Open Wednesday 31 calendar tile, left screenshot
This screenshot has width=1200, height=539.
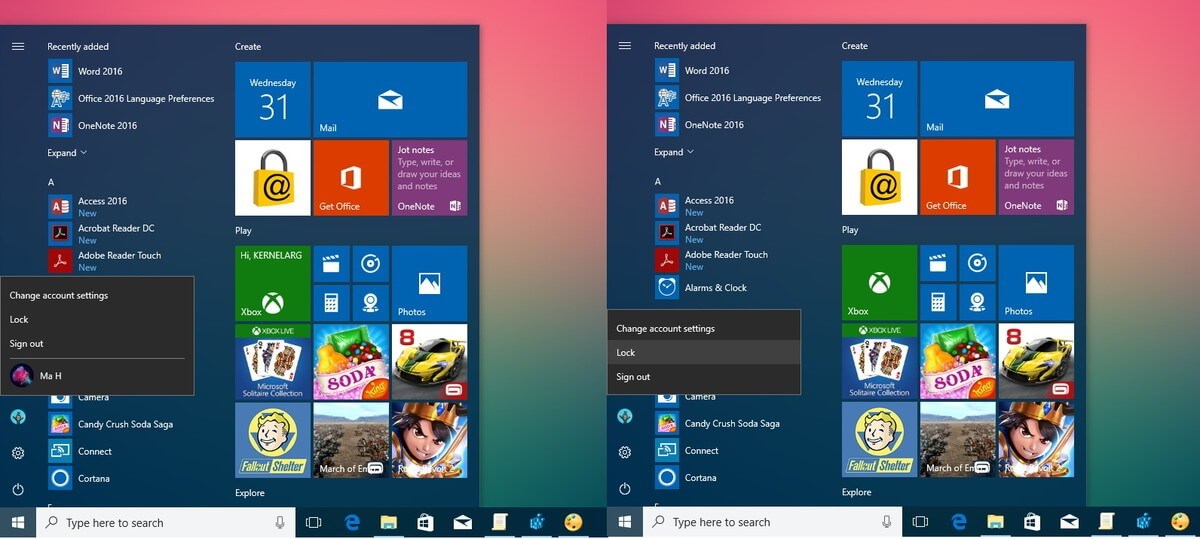(272, 99)
